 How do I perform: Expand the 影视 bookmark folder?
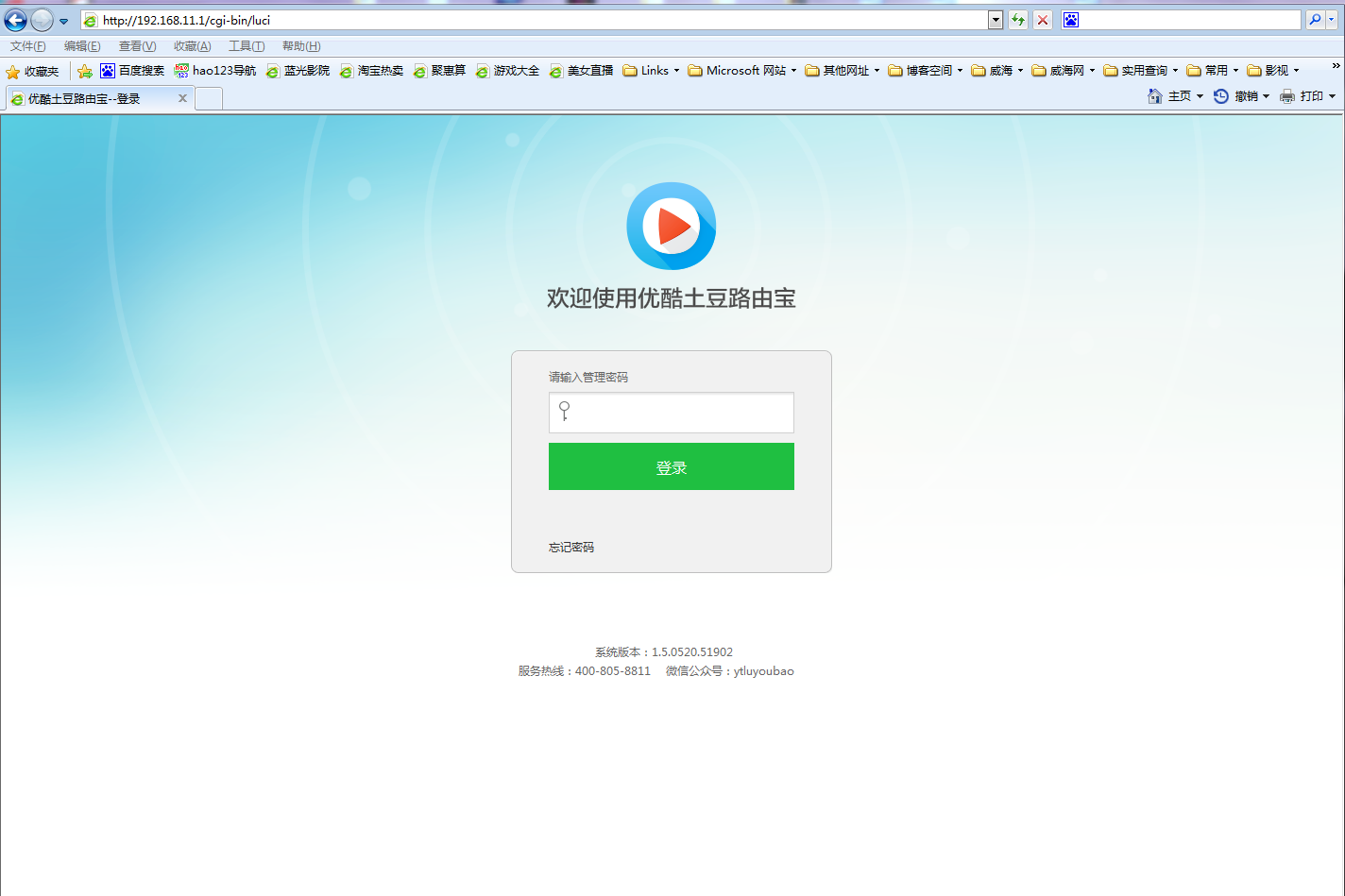(1272, 71)
